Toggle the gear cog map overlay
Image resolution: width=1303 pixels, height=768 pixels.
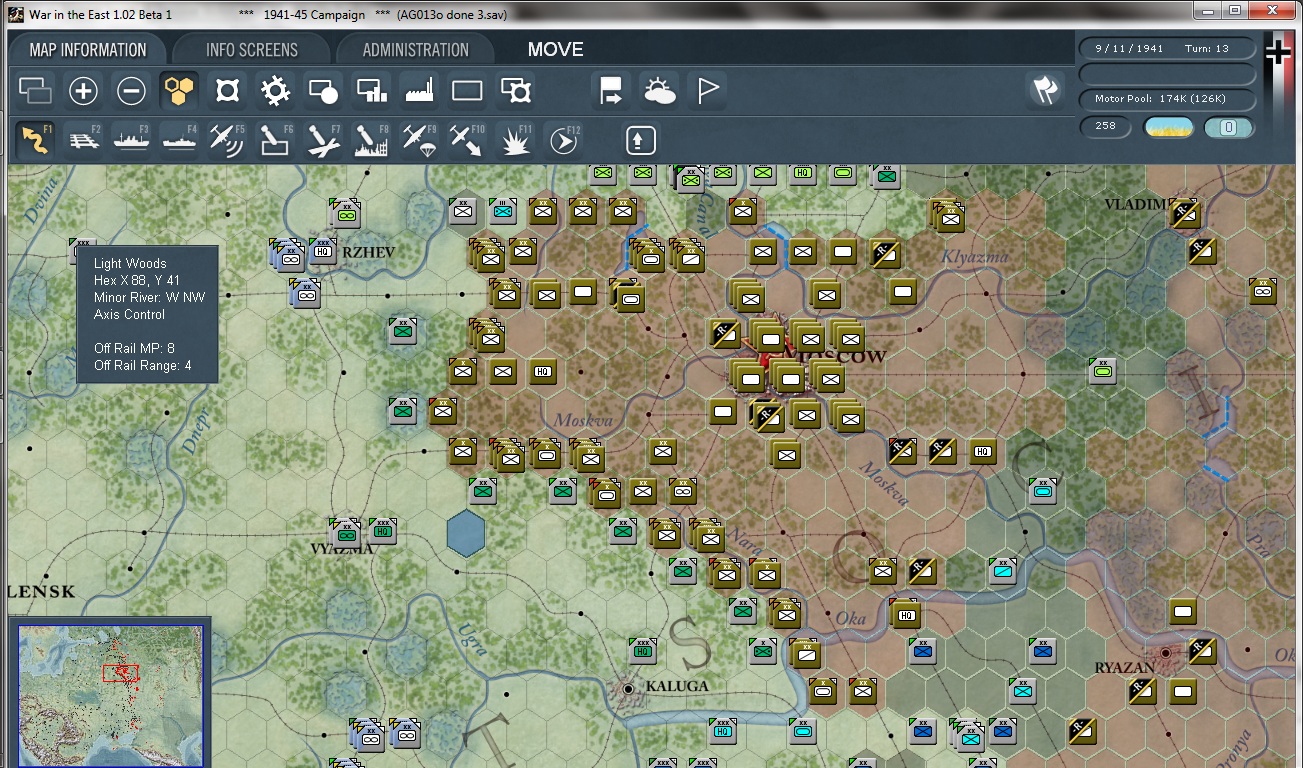[x=275, y=92]
